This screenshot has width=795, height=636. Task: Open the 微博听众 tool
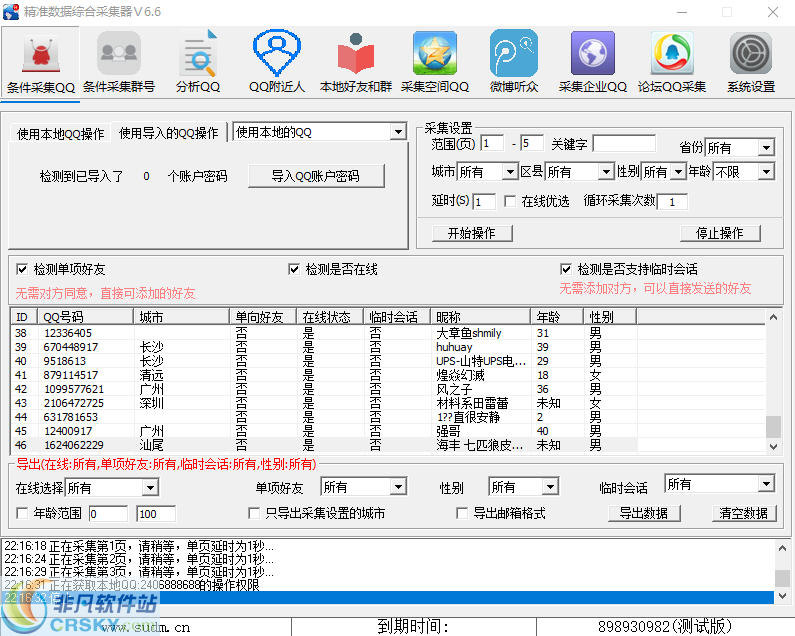point(514,62)
